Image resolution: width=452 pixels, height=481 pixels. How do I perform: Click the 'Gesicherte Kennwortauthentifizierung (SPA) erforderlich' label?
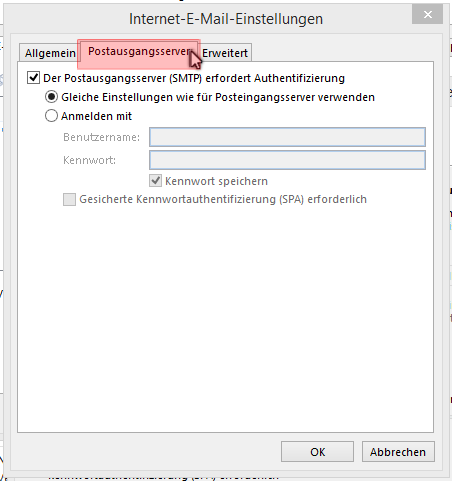pos(223,199)
